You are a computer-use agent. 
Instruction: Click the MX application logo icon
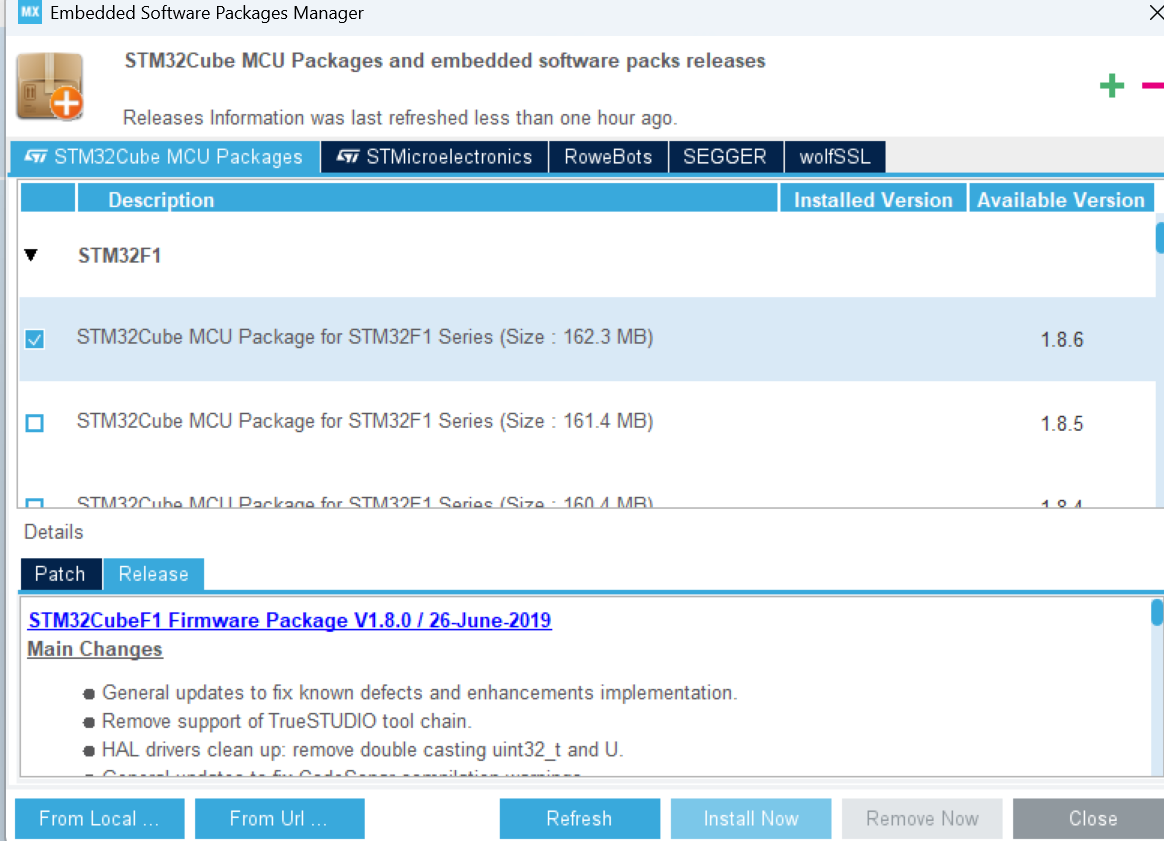tap(30, 12)
